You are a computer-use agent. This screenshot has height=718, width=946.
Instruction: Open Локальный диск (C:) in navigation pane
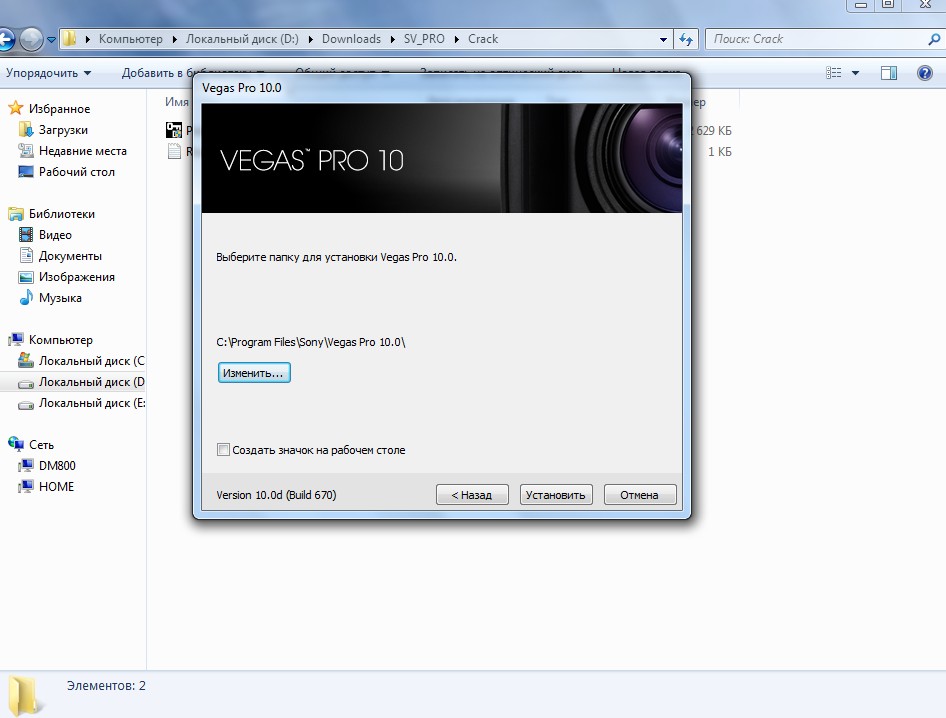point(92,361)
